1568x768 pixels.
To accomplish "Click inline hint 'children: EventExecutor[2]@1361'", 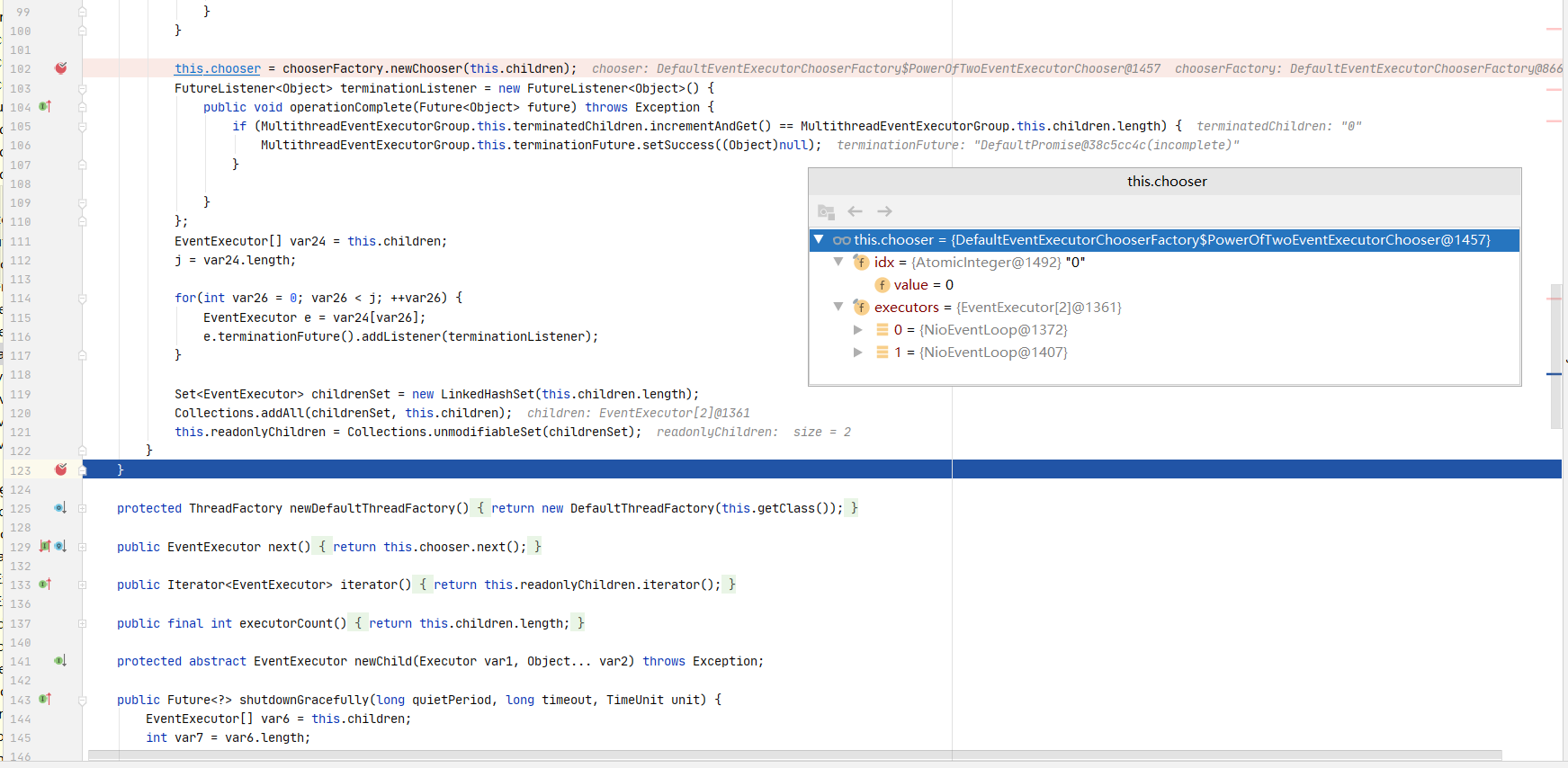I will pyautogui.click(x=639, y=413).
